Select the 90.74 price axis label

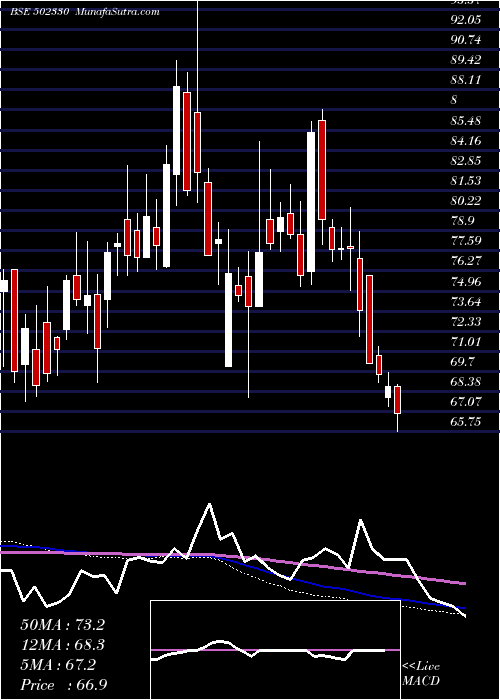click(466, 40)
